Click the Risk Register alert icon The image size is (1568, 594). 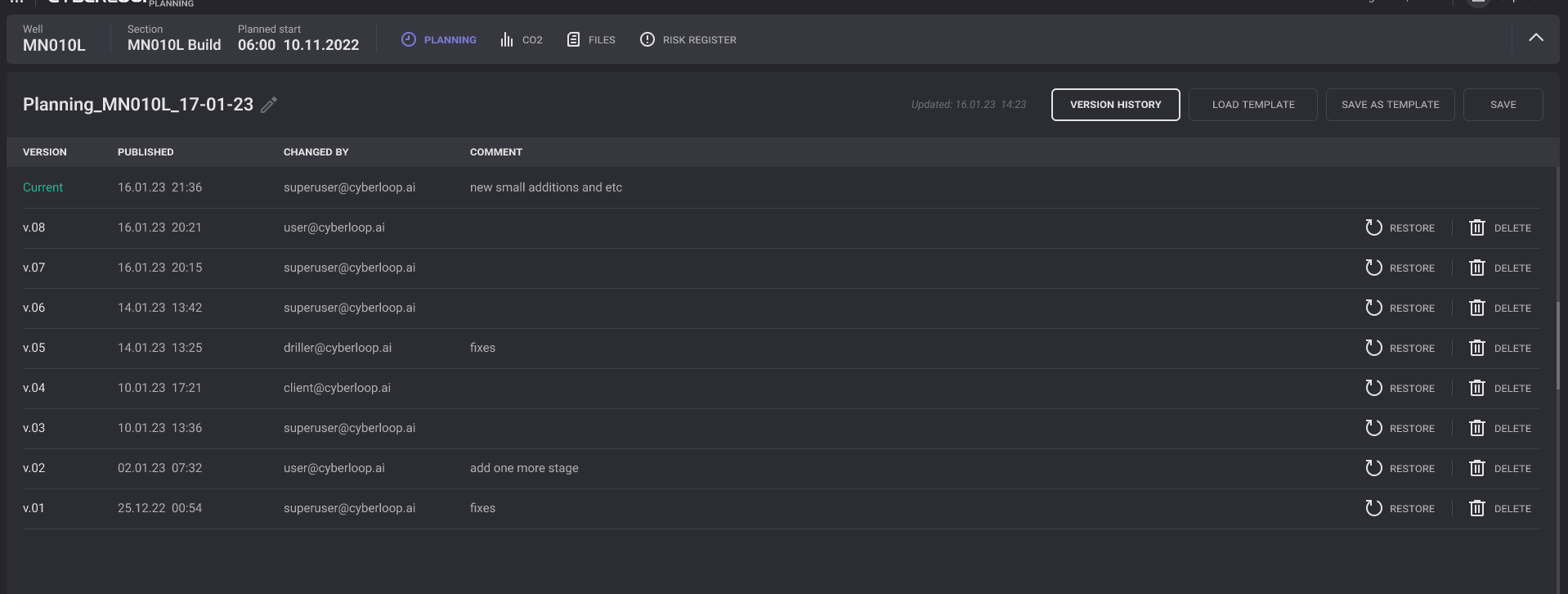tap(647, 39)
